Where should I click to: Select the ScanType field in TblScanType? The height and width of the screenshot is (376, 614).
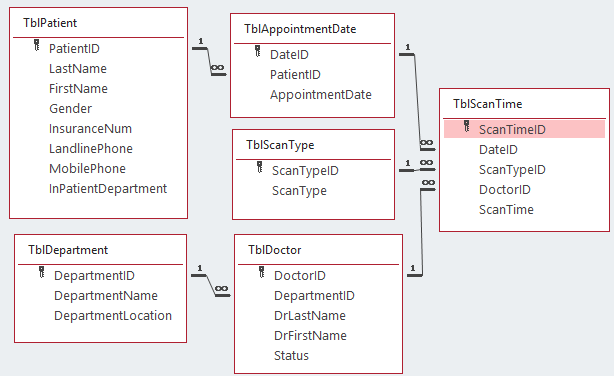point(299,191)
